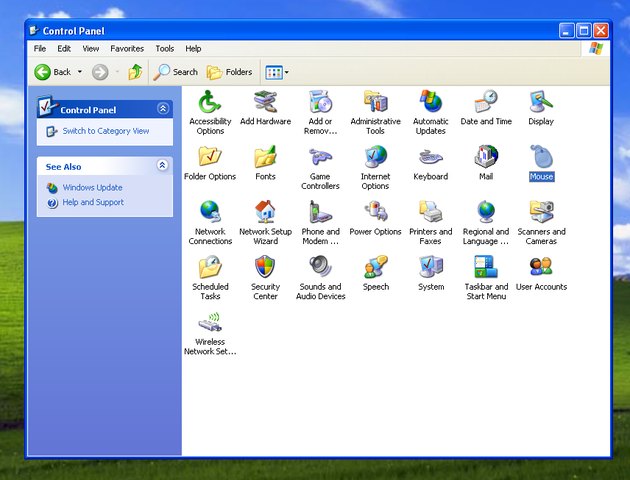Image resolution: width=630 pixels, height=480 pixels.
Task: Open Date and Time settings icon
Action: point(486,102)
